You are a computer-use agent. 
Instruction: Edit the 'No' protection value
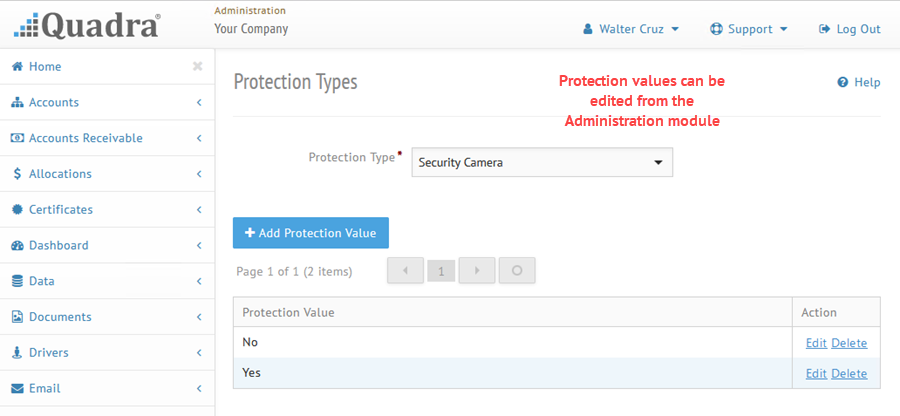[816, 343]
